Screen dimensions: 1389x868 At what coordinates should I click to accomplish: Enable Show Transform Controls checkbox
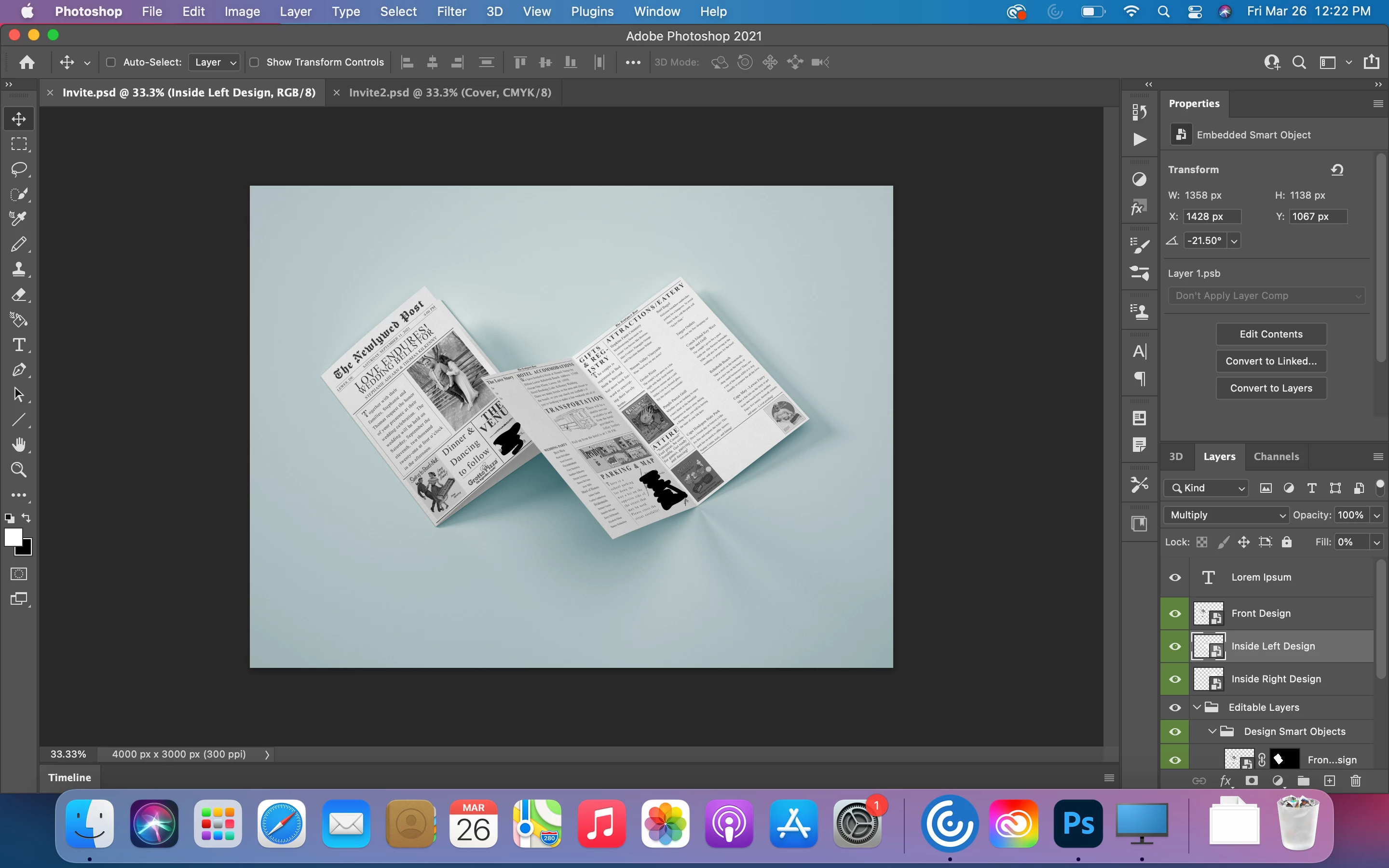point(254,62)
